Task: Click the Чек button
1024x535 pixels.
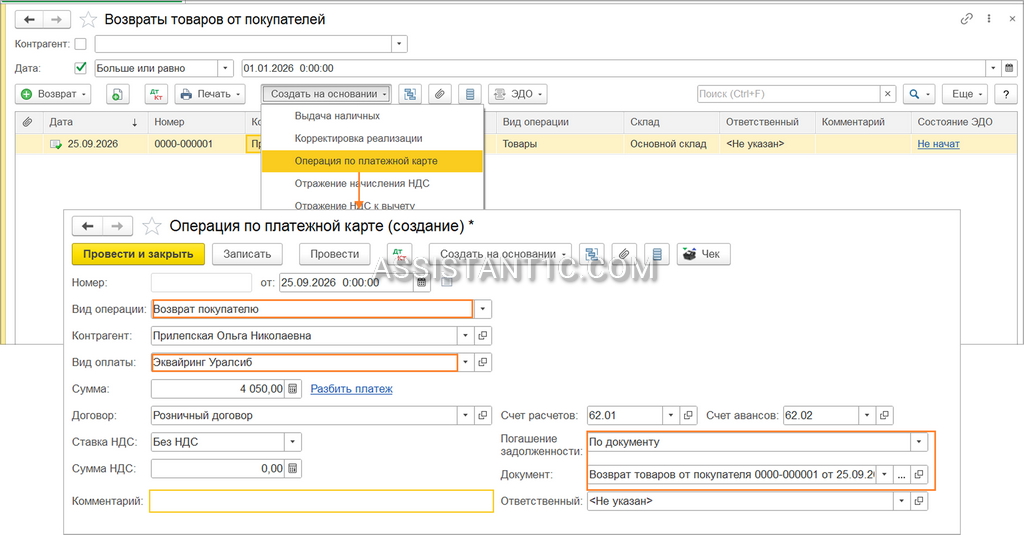Action: click(x=703, y=254)
